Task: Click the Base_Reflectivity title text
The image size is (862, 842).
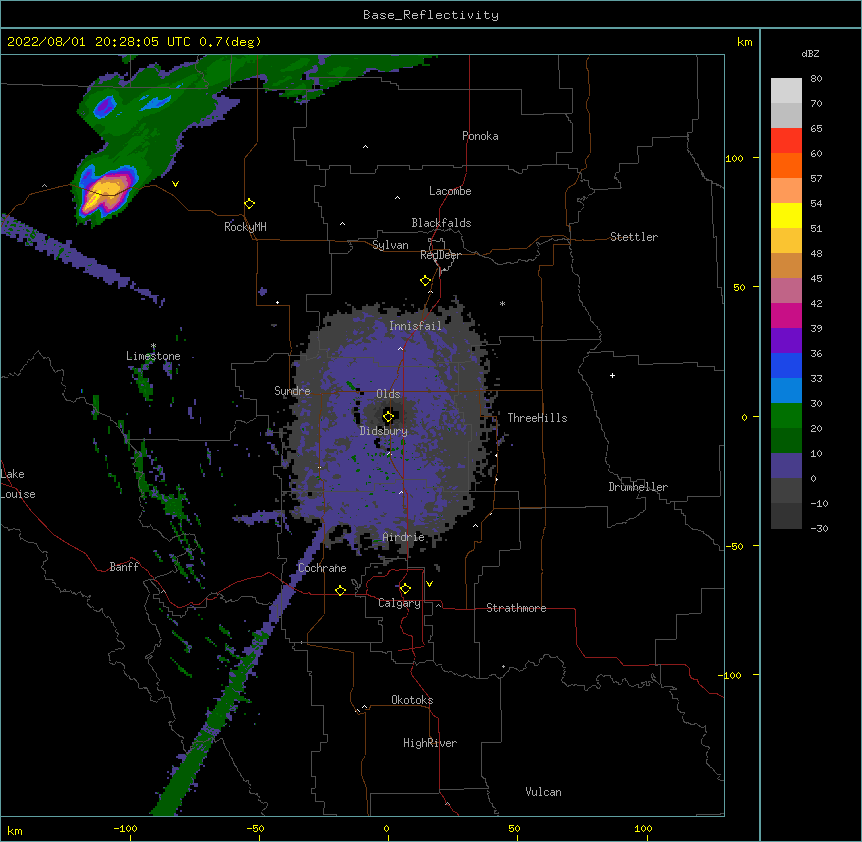Action: point(431,15)
